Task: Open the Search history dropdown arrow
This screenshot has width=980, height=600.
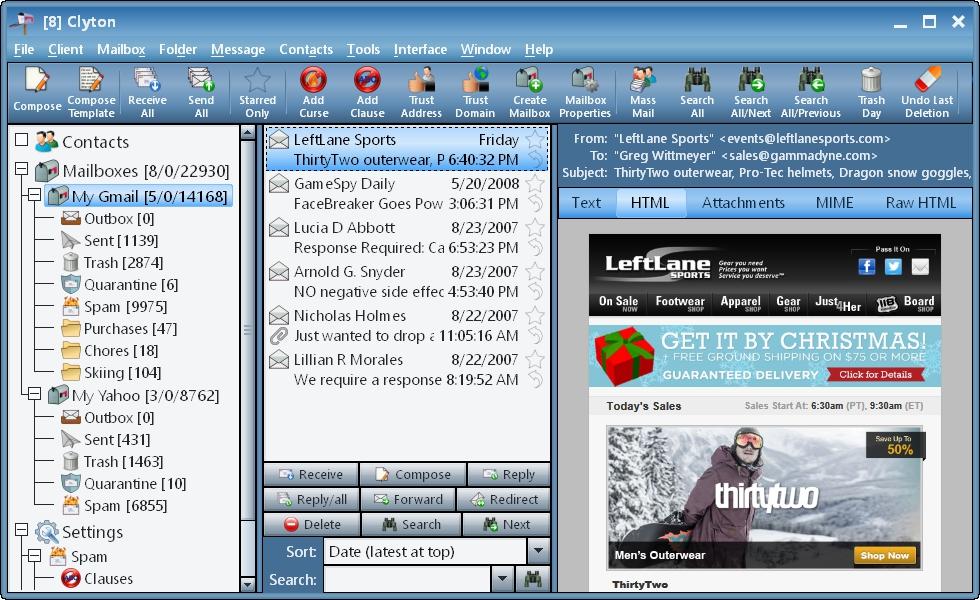Action: pyautogui.click(x=502, y=579)
